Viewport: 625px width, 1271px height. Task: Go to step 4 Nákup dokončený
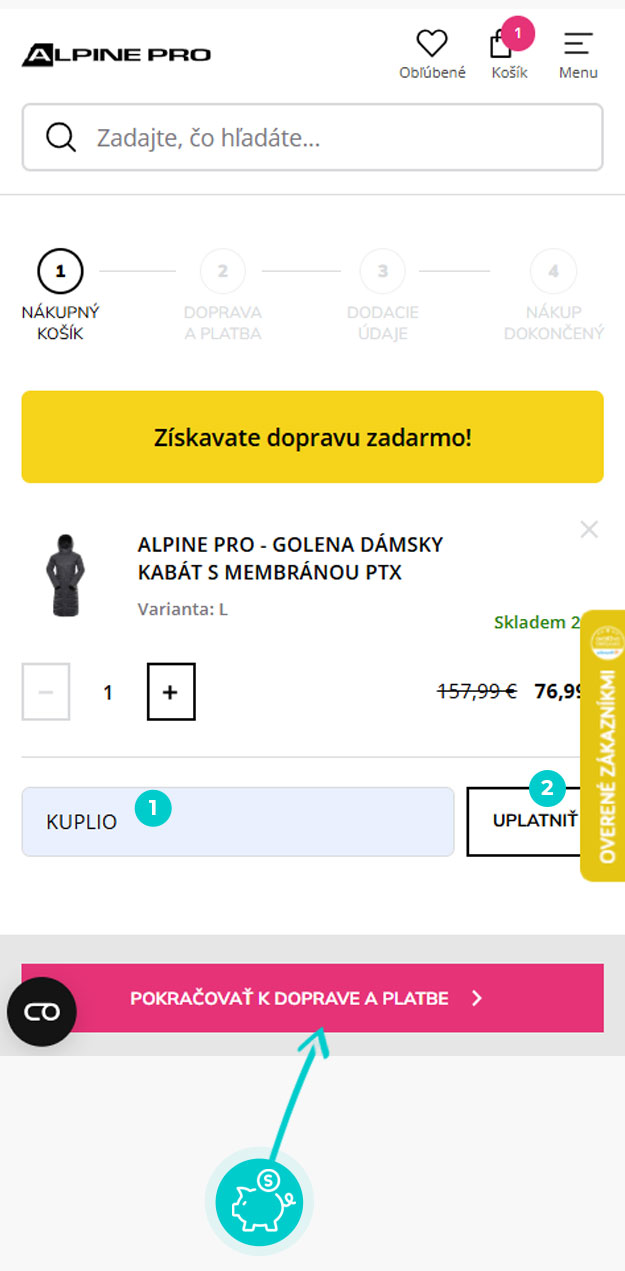tap(554, 271)
